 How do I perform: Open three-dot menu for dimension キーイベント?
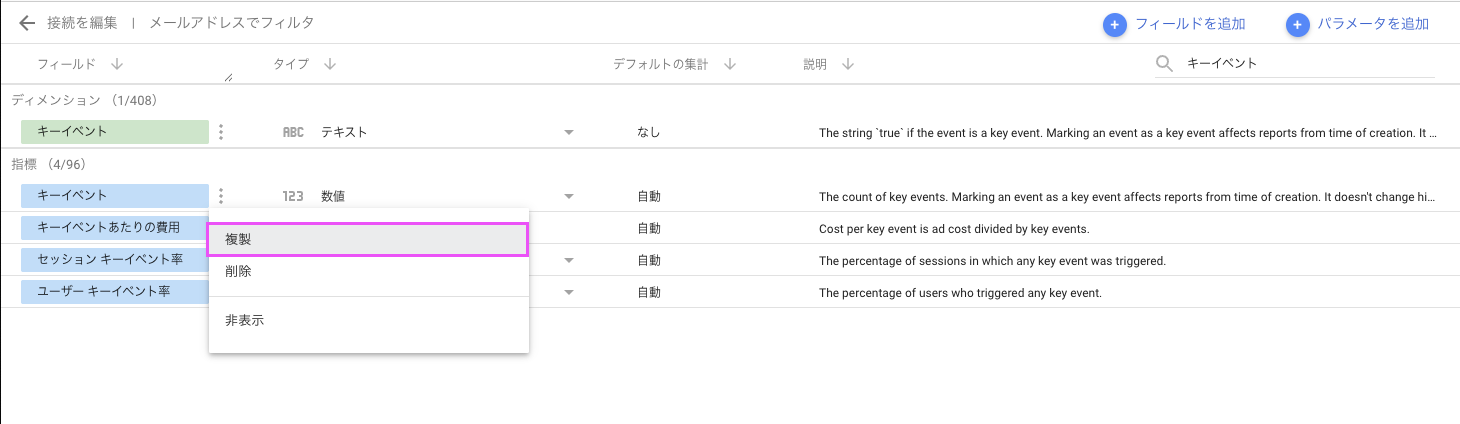click(221, 132)
